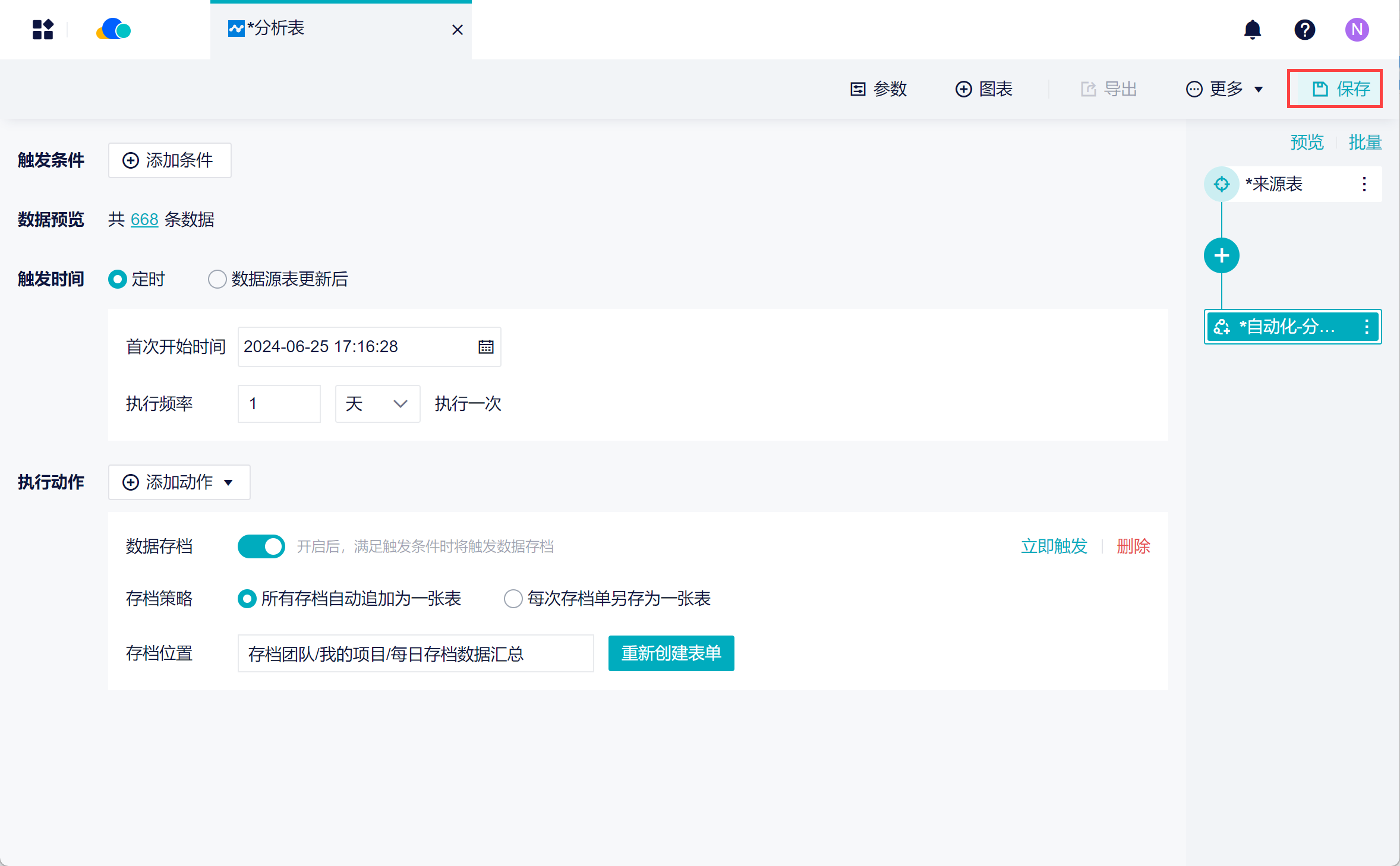Open the help question mark icon

tap(1304, 29)
